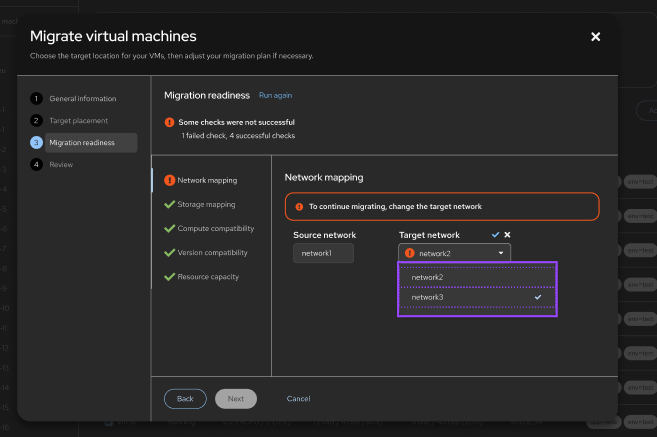Click Cancel to abort migration
Screen dimensions: 657x437
click(x=298, y=398)
